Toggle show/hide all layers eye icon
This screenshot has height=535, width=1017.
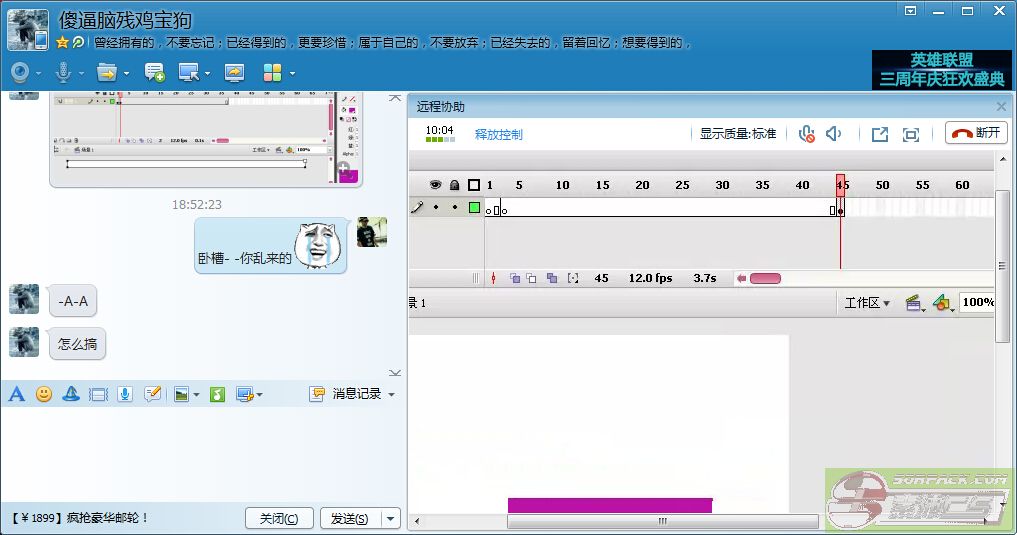tap(436, 185)
